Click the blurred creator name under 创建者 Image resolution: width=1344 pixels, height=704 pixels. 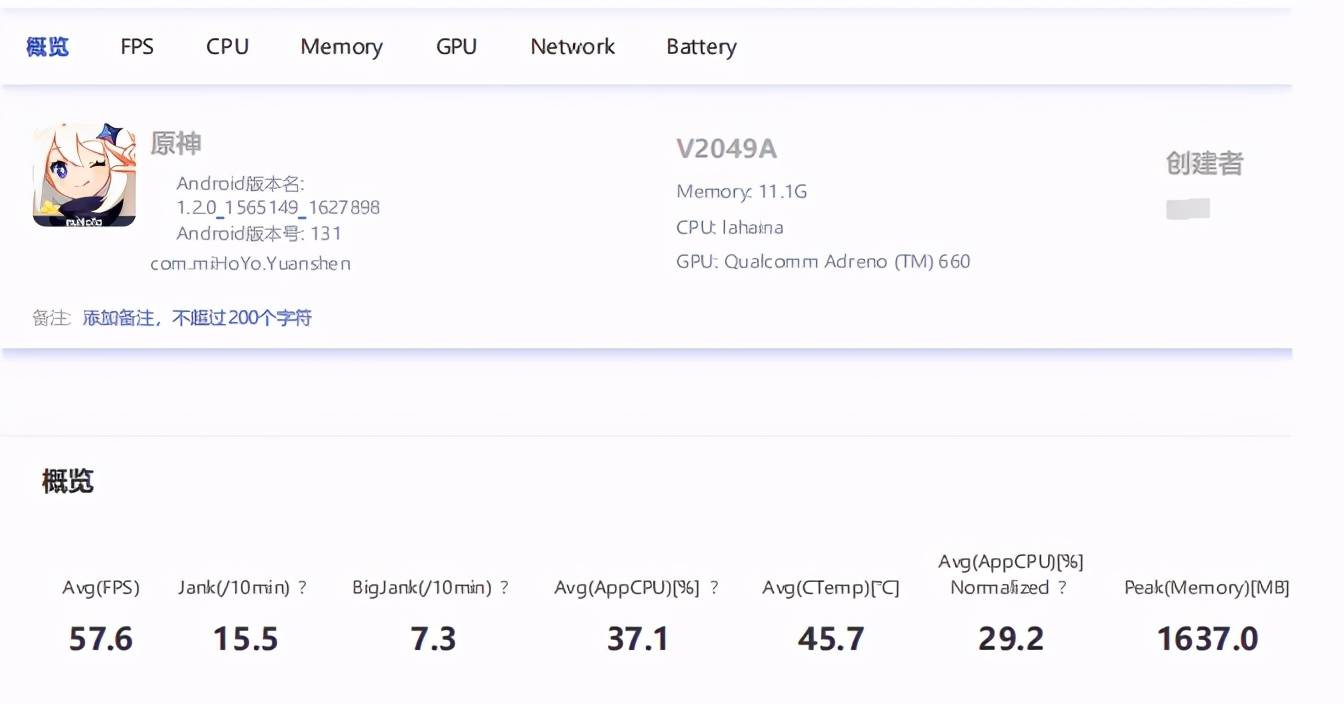(x=1188, y=209)
